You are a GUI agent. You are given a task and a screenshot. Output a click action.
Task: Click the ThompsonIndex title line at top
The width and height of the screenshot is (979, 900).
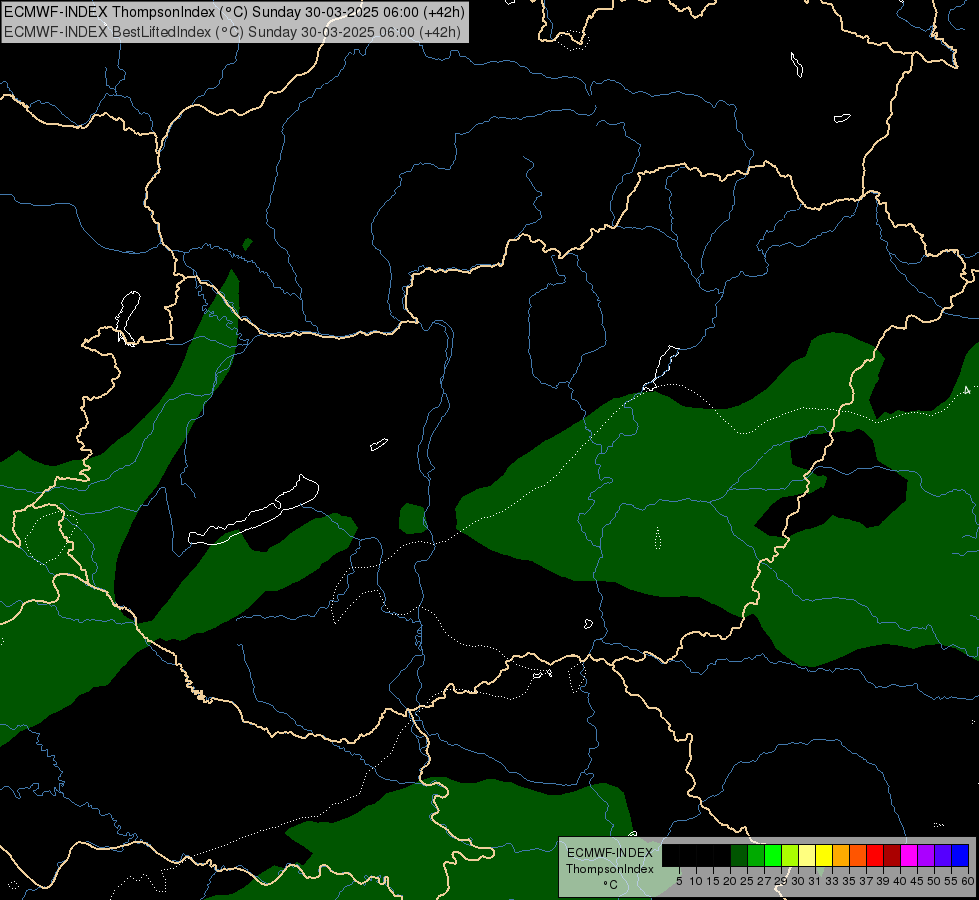pos(234,12)
